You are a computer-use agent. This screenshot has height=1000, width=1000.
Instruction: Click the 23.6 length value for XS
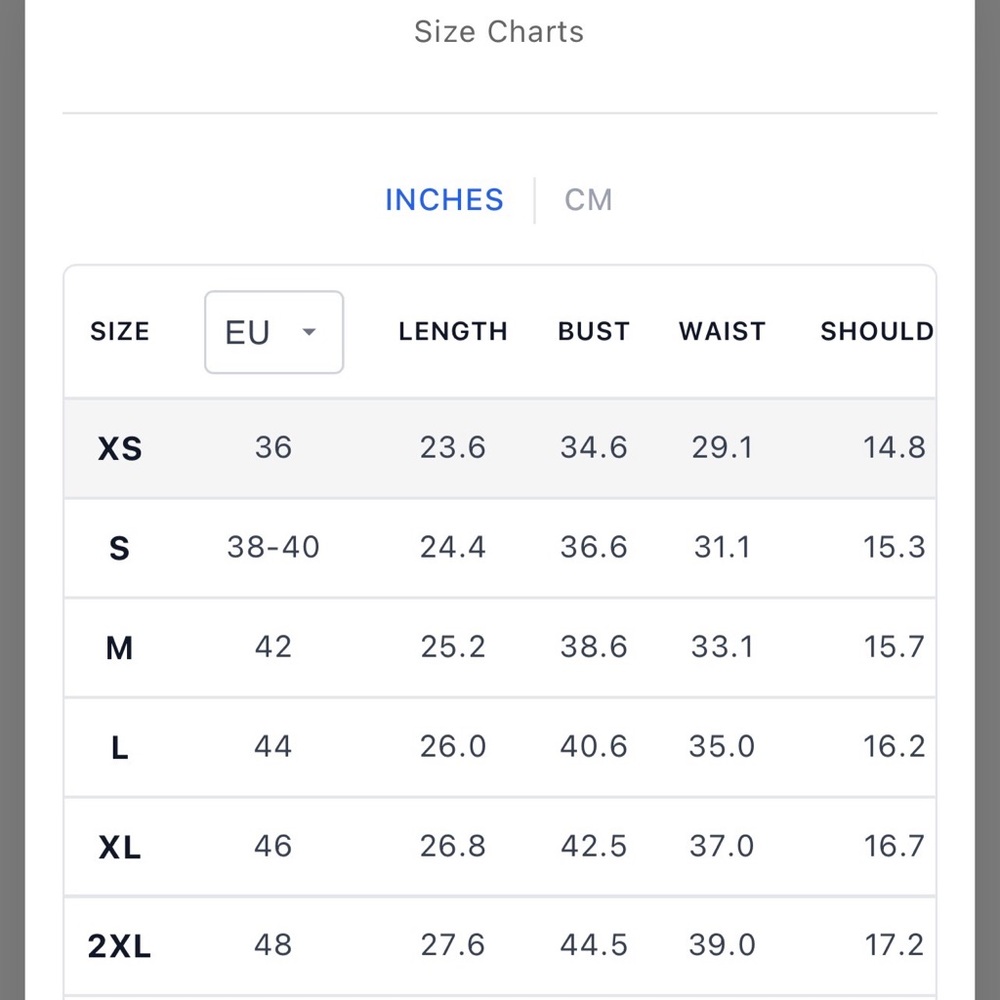coord(453,447)
